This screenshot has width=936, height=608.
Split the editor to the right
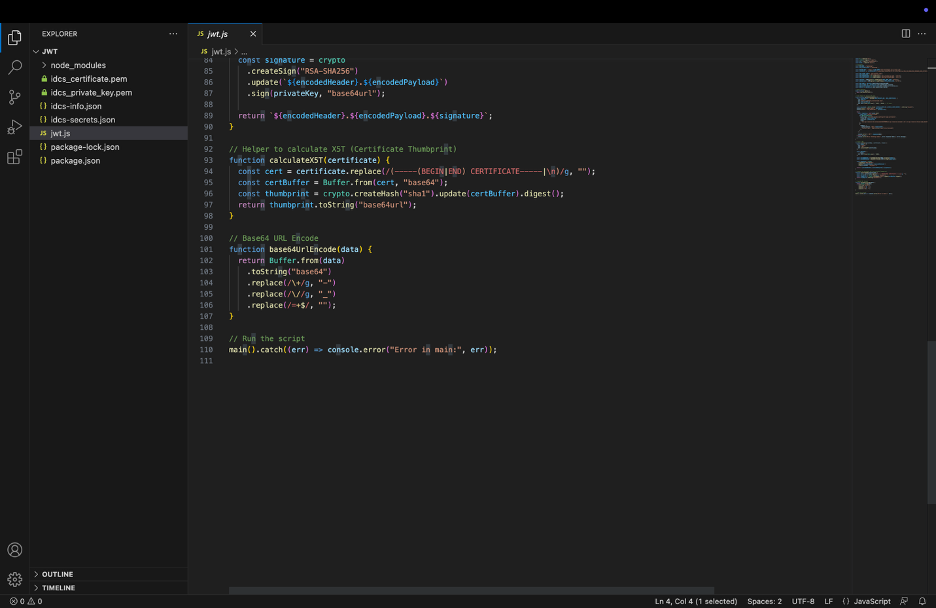point(906,33)
